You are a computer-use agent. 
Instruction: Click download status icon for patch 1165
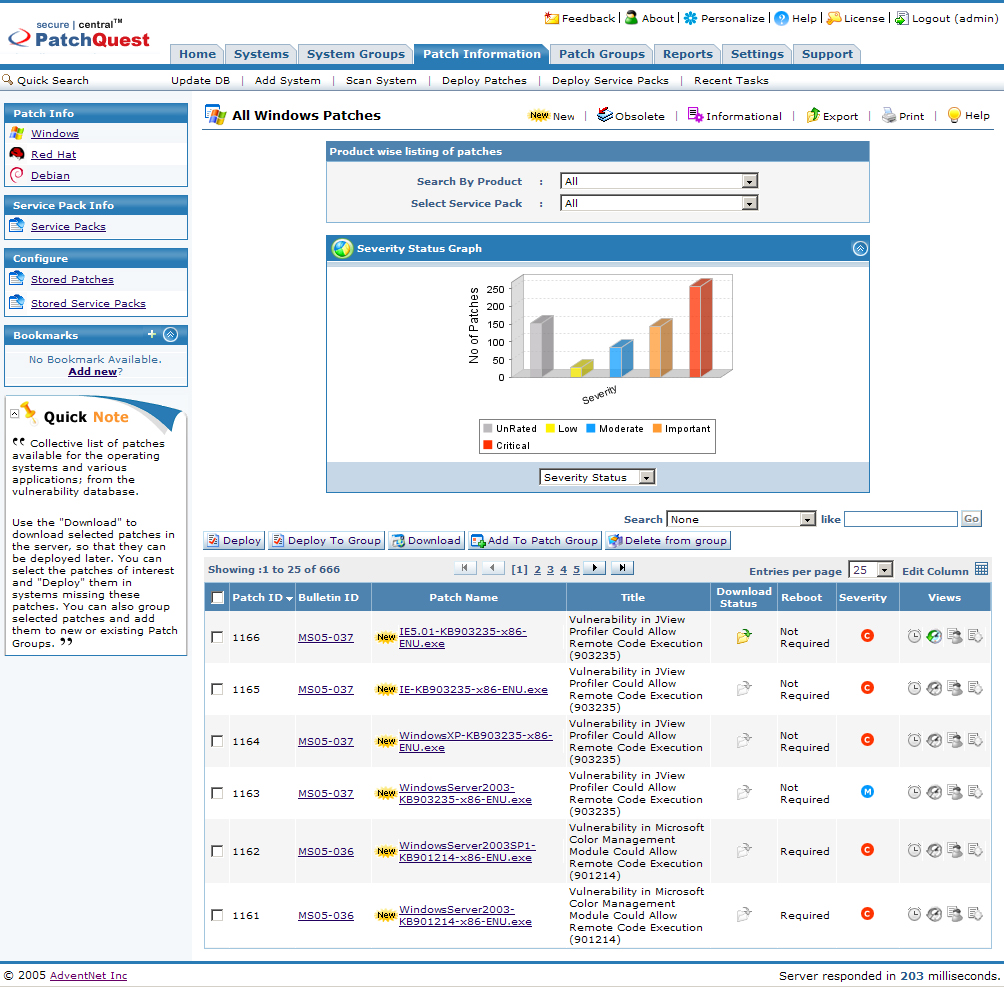pos(743,689)
